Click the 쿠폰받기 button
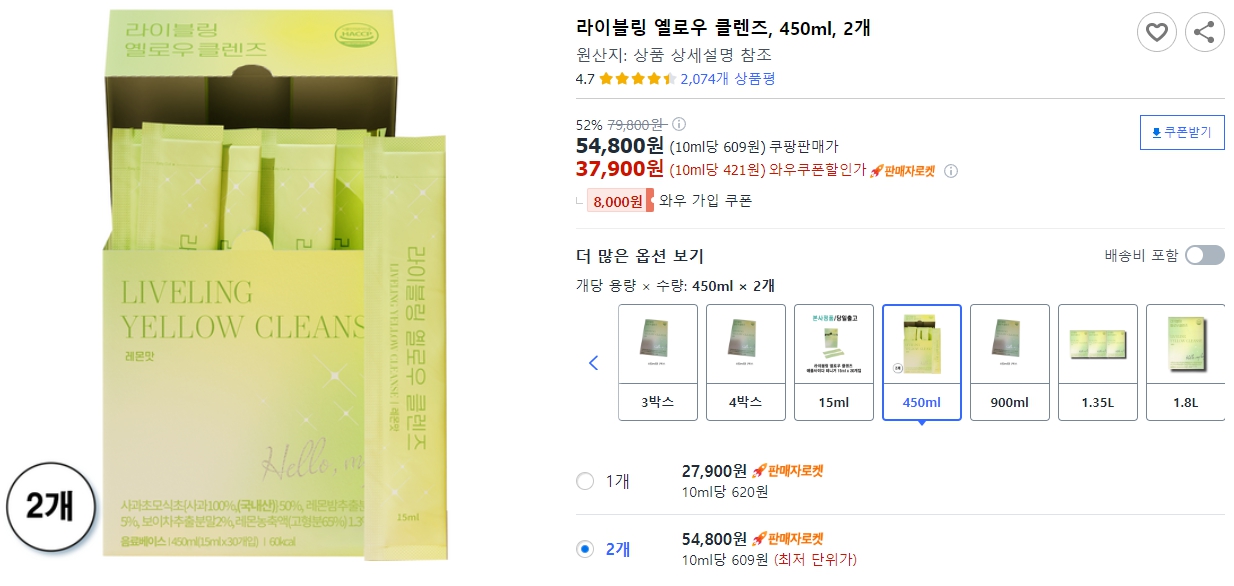Image resolution: width=1234 pixels, height=586 pixels. pyautogui.click(x=1181, y=131)
